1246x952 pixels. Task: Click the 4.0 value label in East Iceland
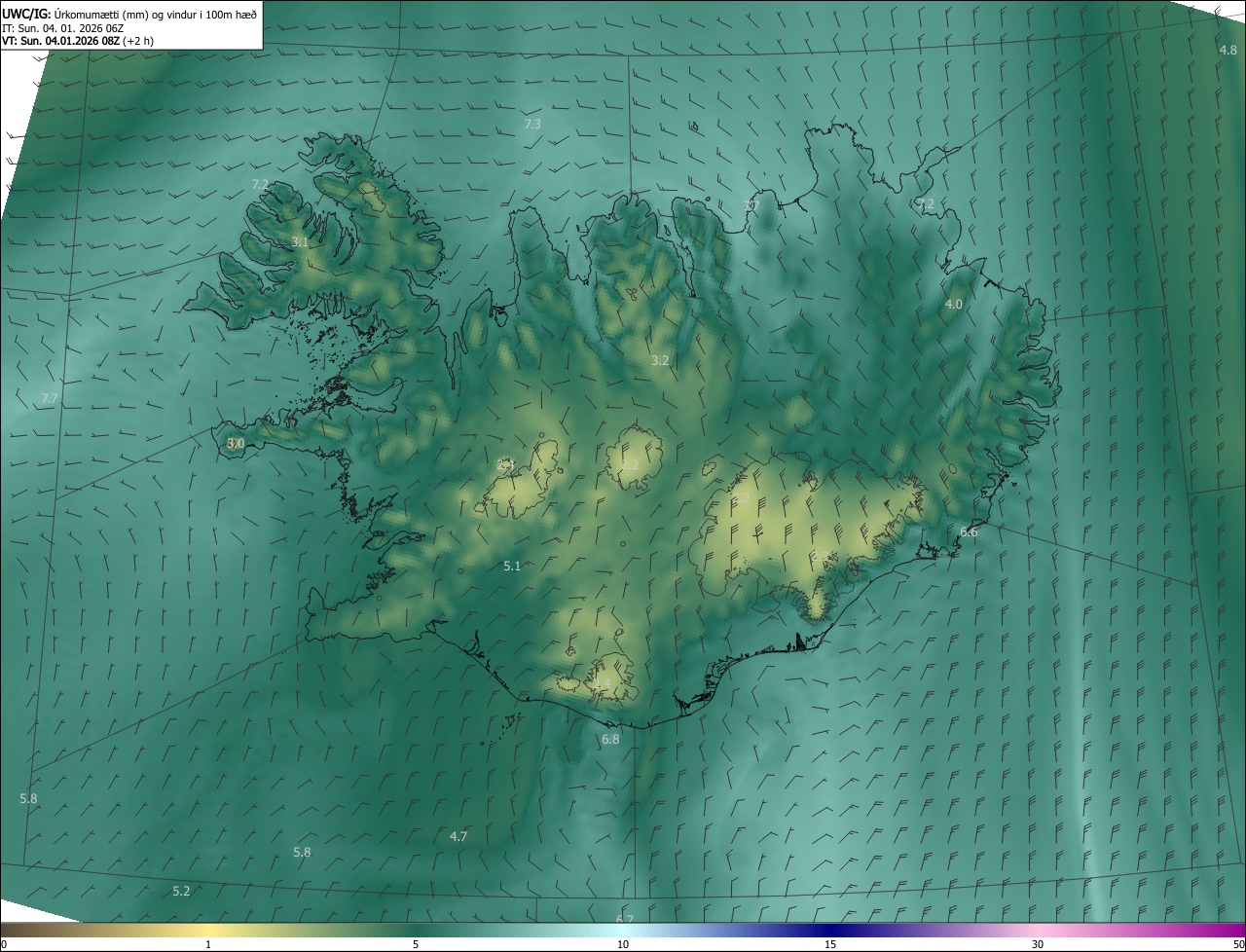(x=954, y=305)
